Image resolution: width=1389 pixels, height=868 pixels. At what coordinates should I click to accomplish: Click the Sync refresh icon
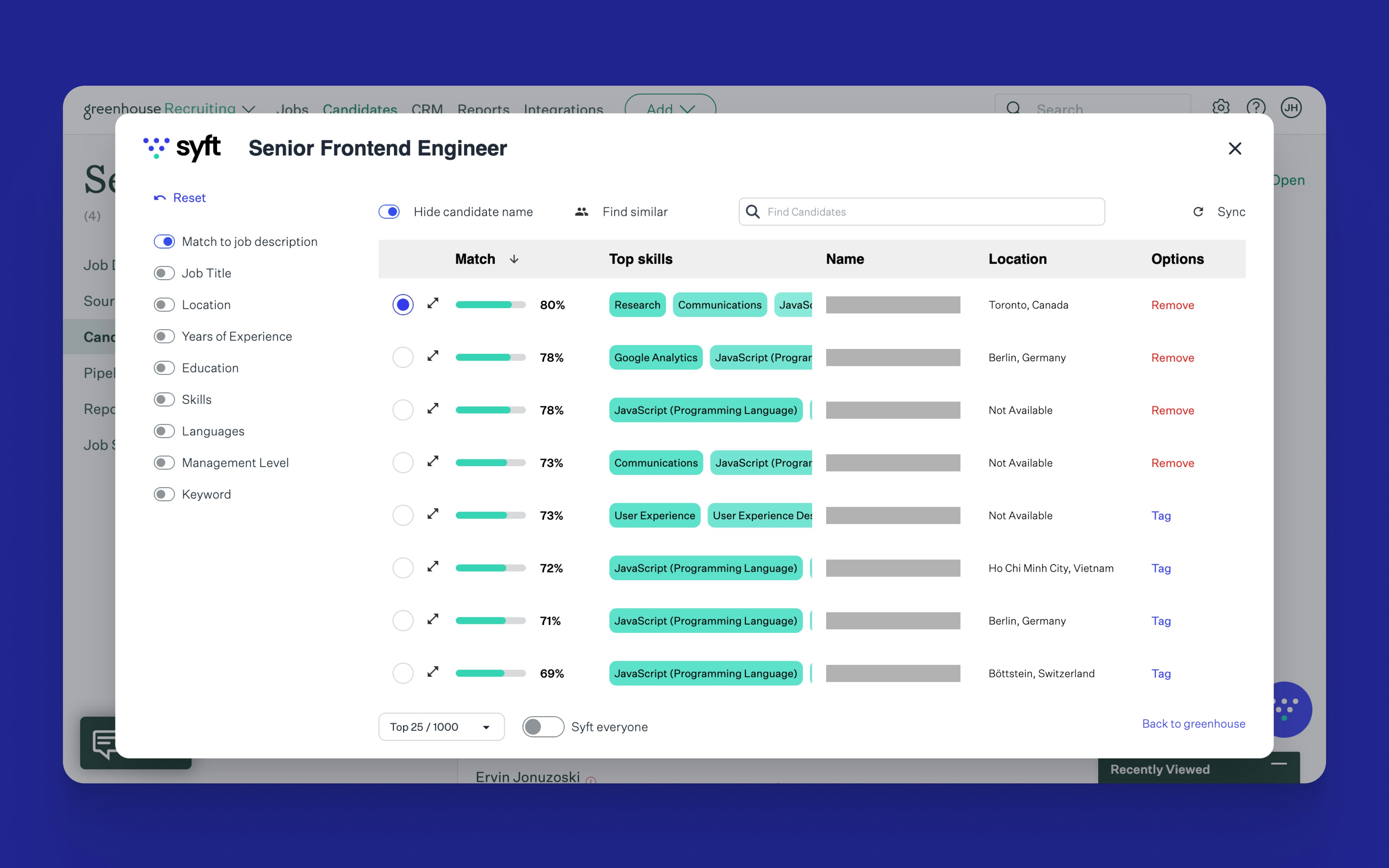[1198, 212]
